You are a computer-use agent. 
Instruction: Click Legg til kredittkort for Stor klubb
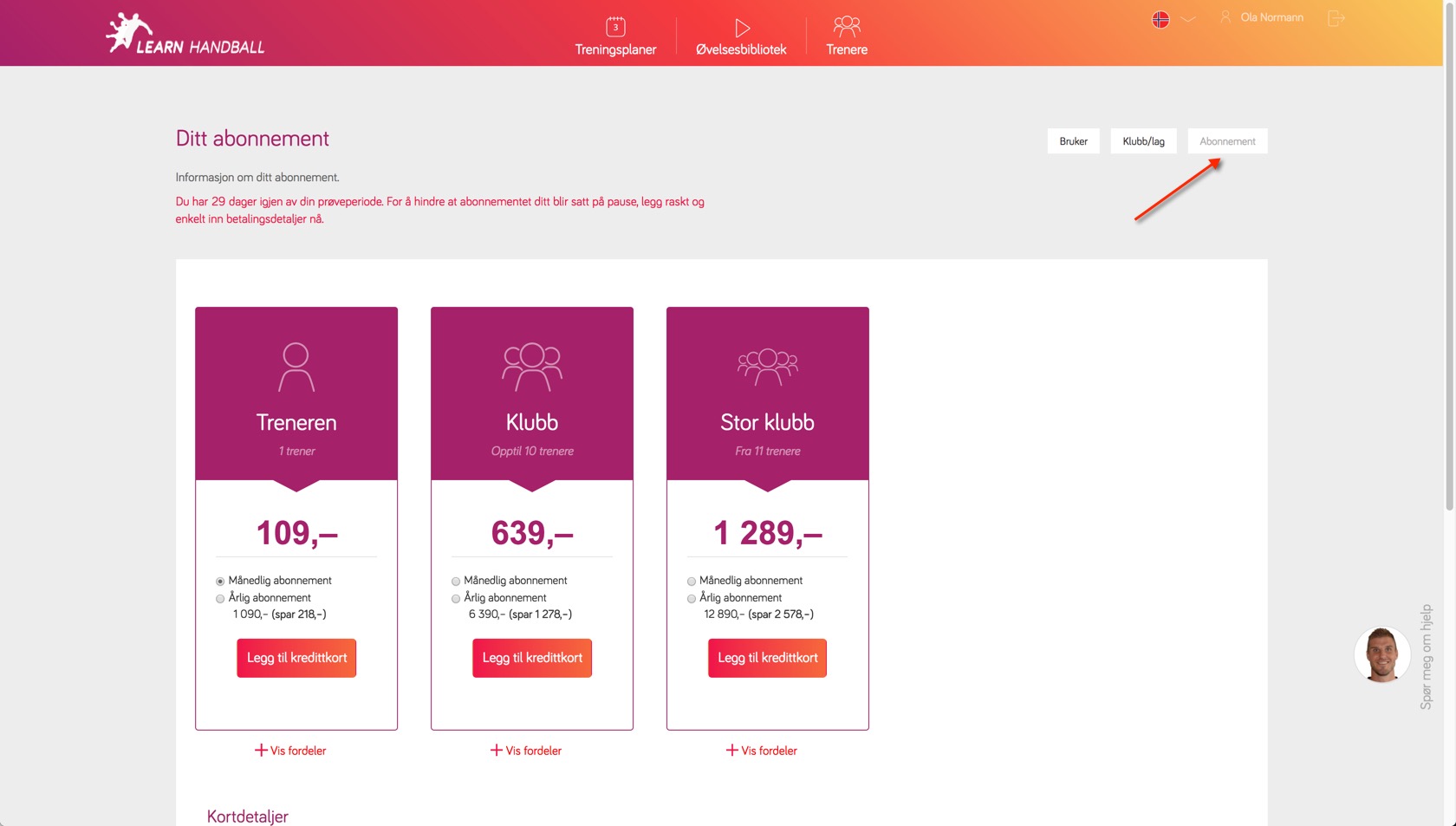[x=767, y=658]
